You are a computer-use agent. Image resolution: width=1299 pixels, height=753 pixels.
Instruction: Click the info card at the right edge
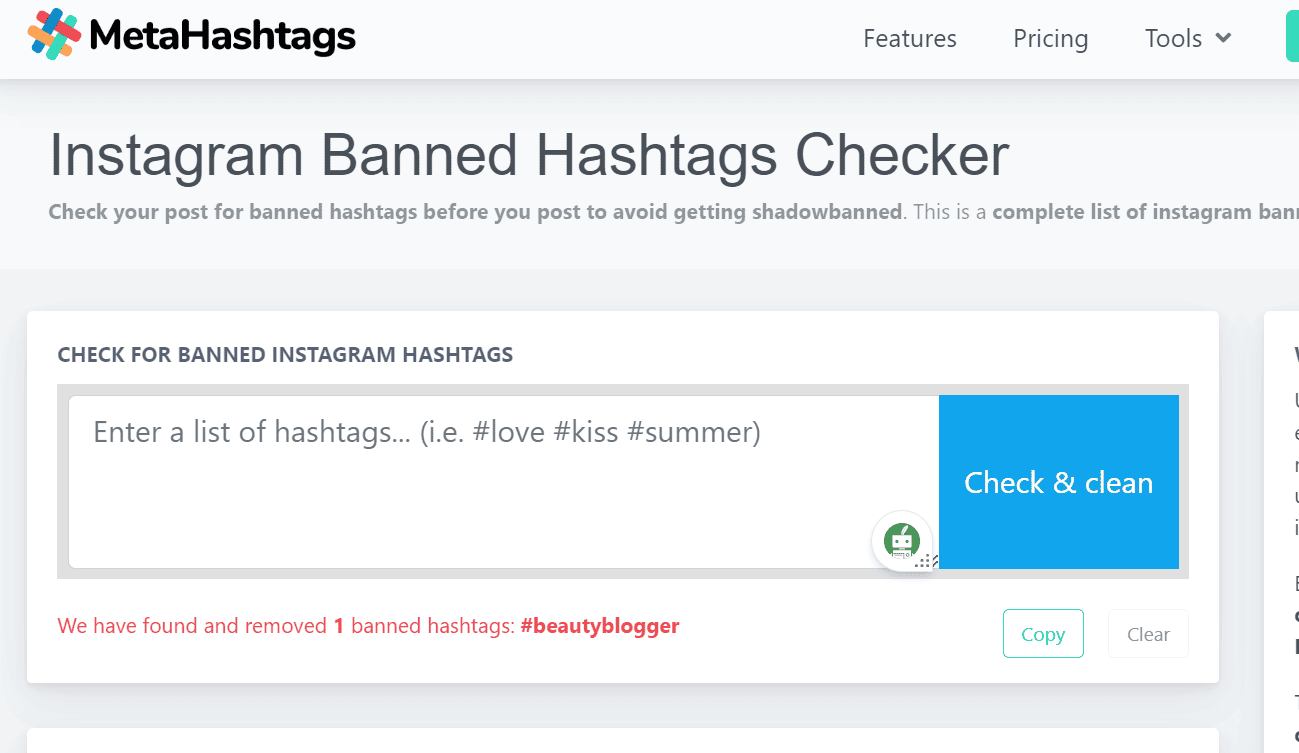pos(1282,530)
